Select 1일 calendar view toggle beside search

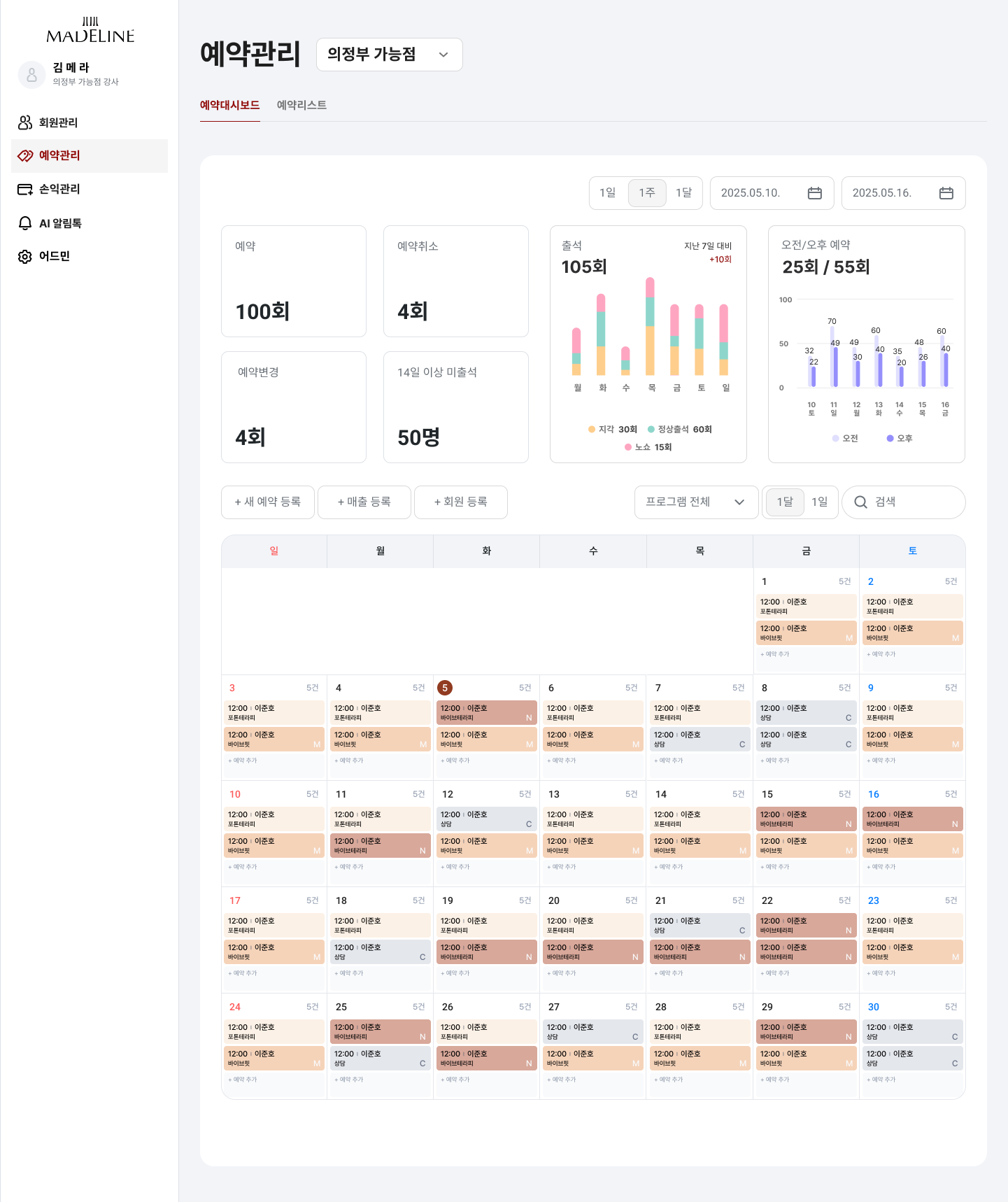[x=820, y=502]
